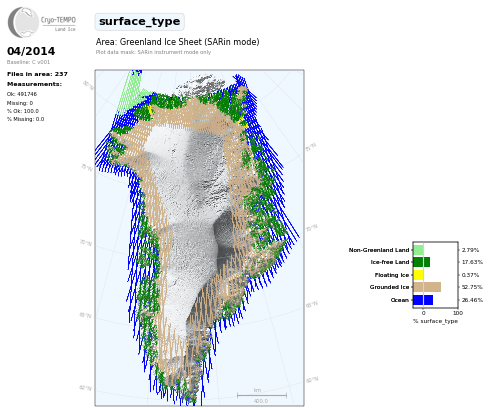The width and height of the screenshot is (492, 410).
Task: Click the Baseline: C v001 label
Action: (x=28, y=62)
